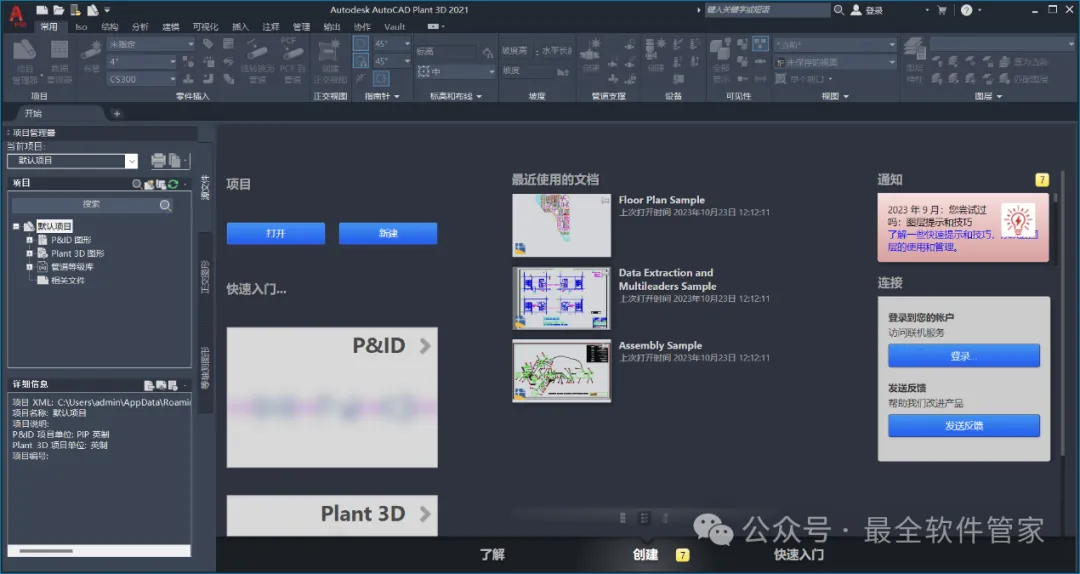Open the 未指定 dropdown in 零件插入 panel

151,44
